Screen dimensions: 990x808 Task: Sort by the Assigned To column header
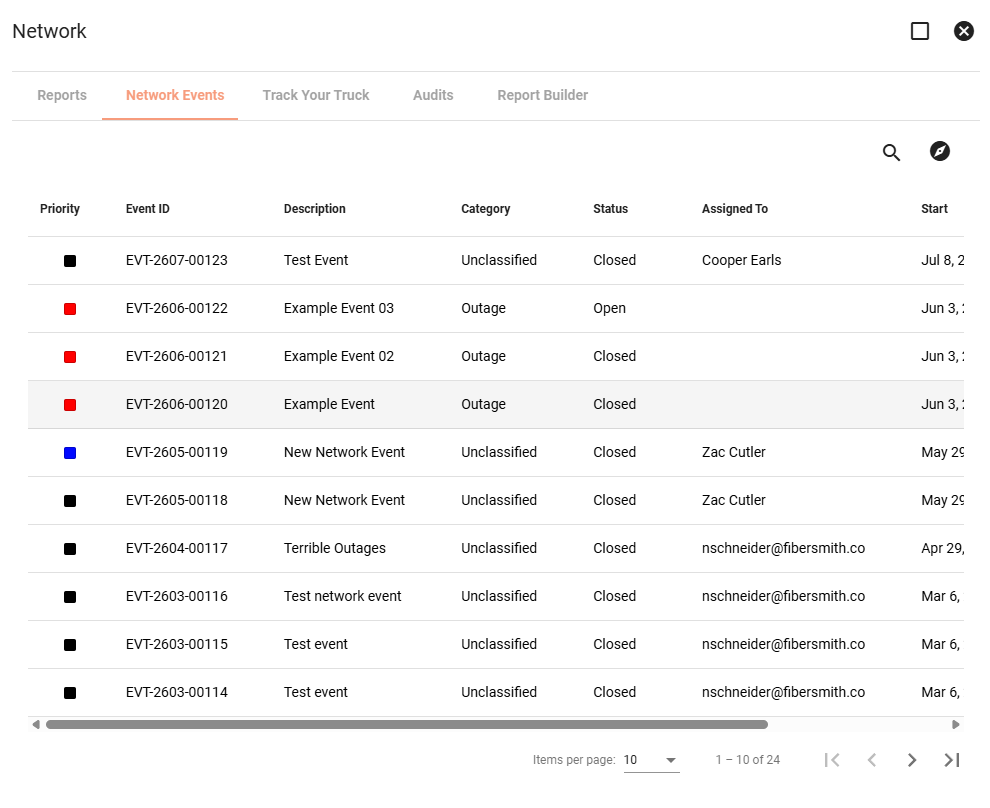pos(735,209)
